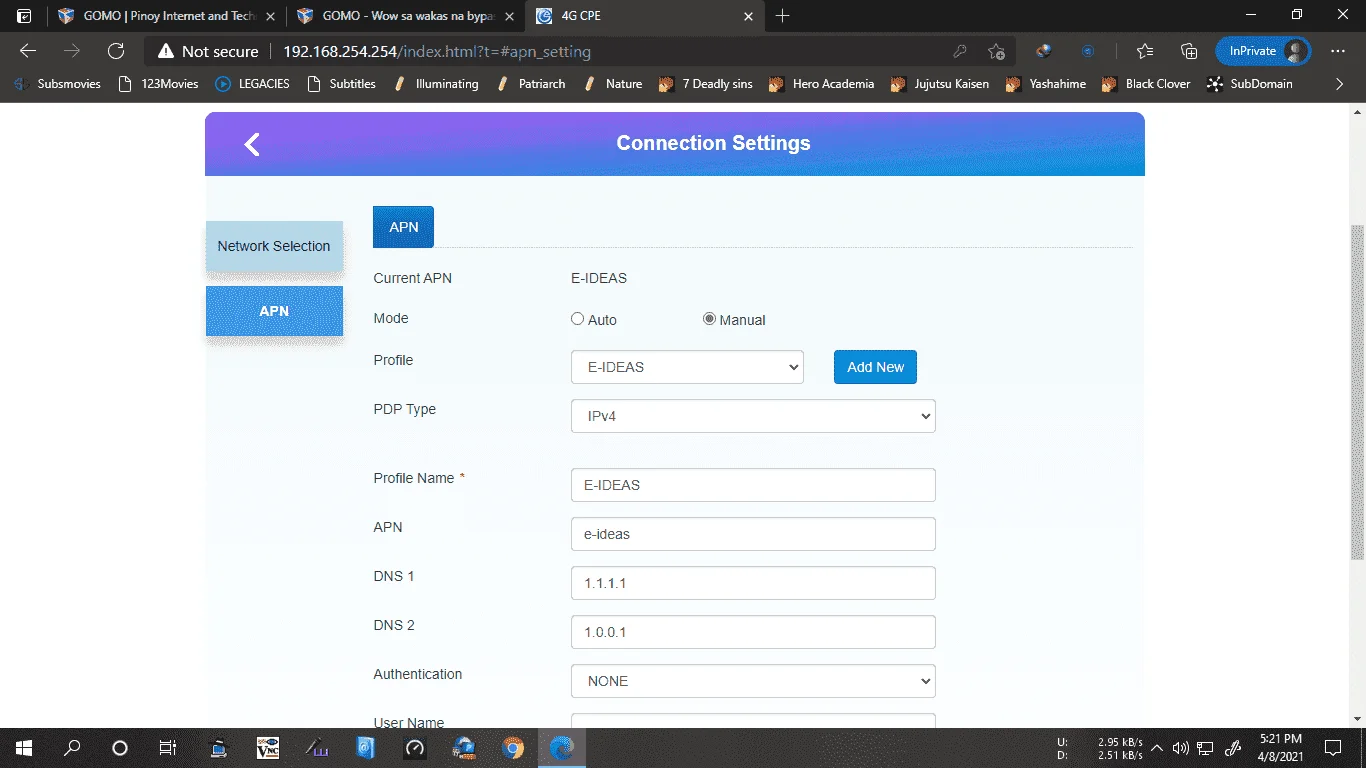Open the Profile dropdown showing E-IDEAS
Image resolution: width=1366 pixels, height=768 pixels.
pos(687,367)
